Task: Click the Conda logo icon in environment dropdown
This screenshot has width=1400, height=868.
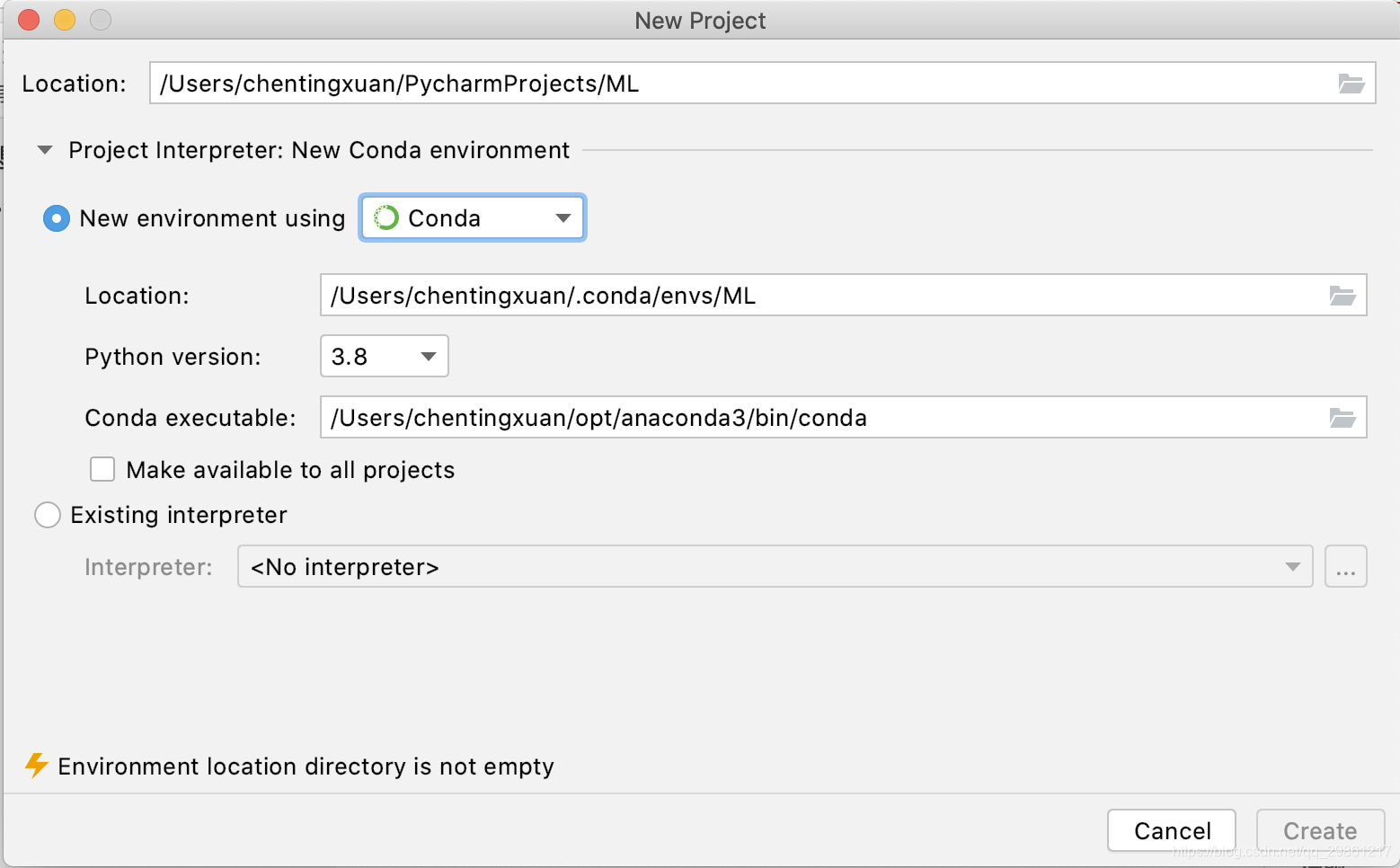Action: point(386,218)
